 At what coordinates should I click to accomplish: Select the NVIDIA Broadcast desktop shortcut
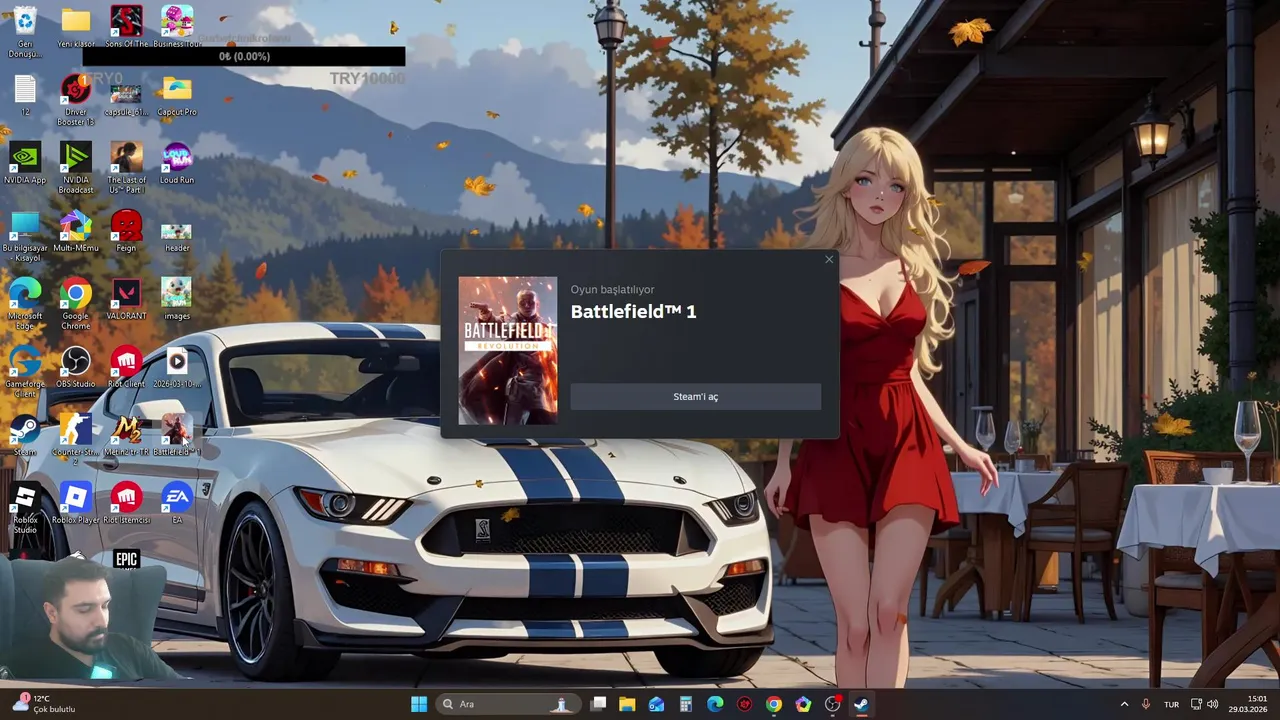pos(76,168)
